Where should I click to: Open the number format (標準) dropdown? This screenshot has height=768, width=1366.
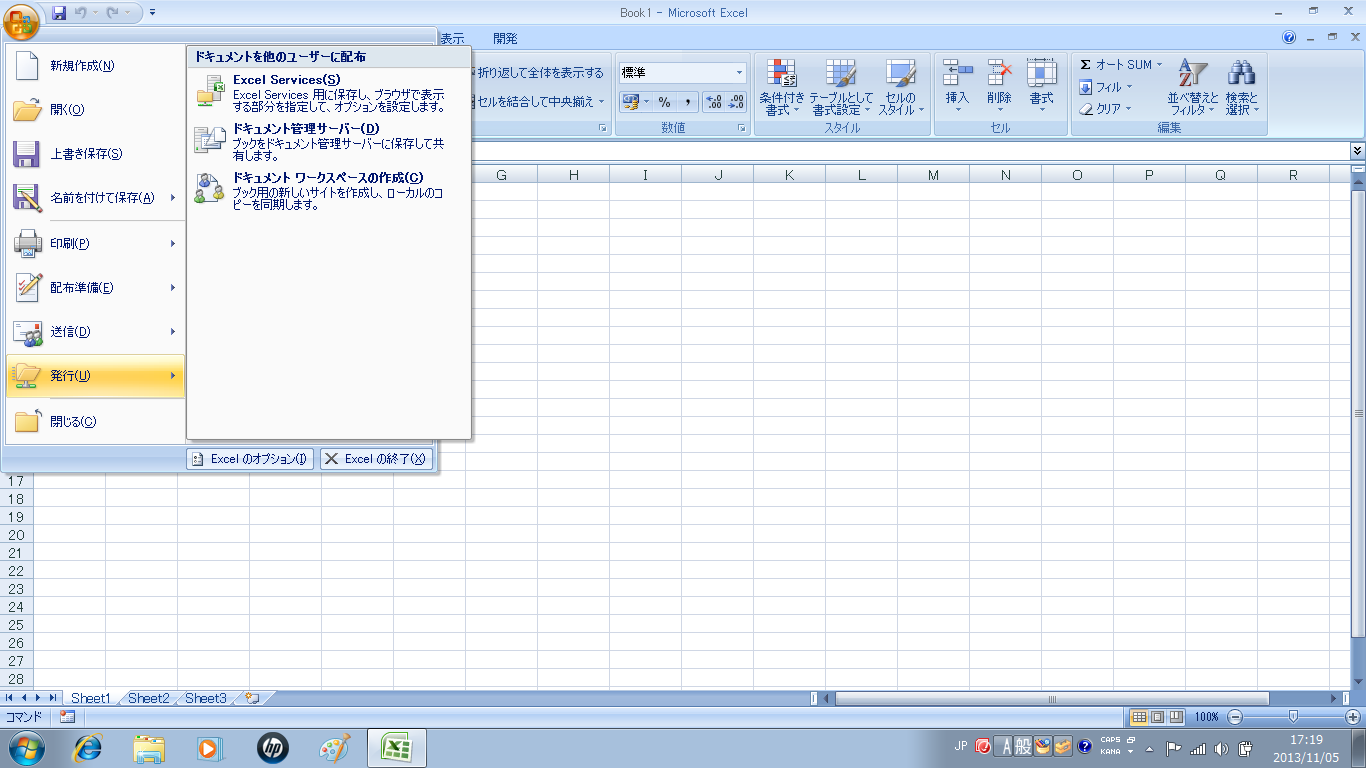[740, 73]
